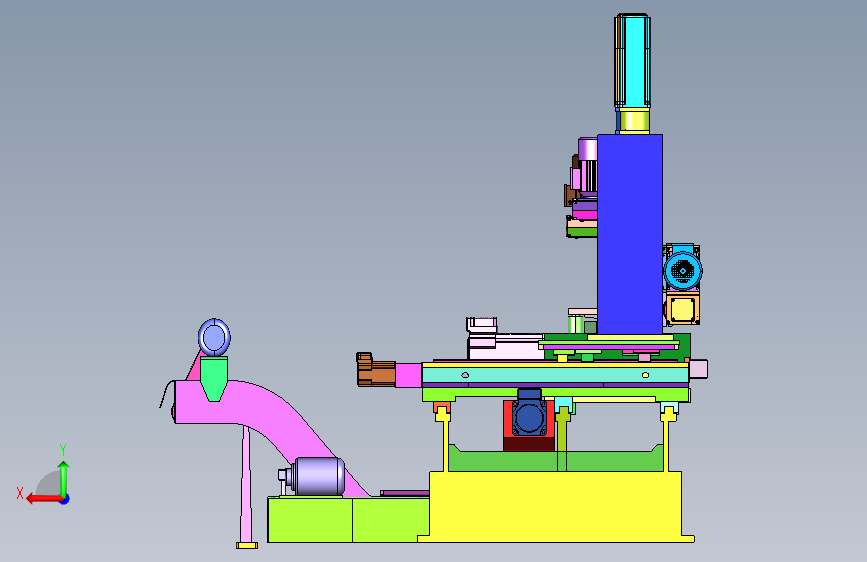Select the magenta block beside brown motor
867x562 pixels.
tap(409, 375)
